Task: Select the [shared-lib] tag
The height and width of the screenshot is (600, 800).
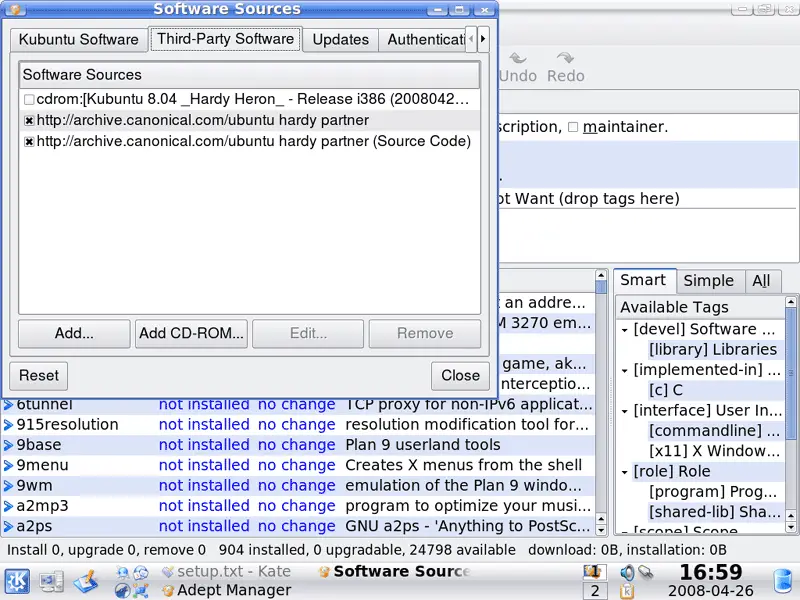Action: [x=714, y=512]
